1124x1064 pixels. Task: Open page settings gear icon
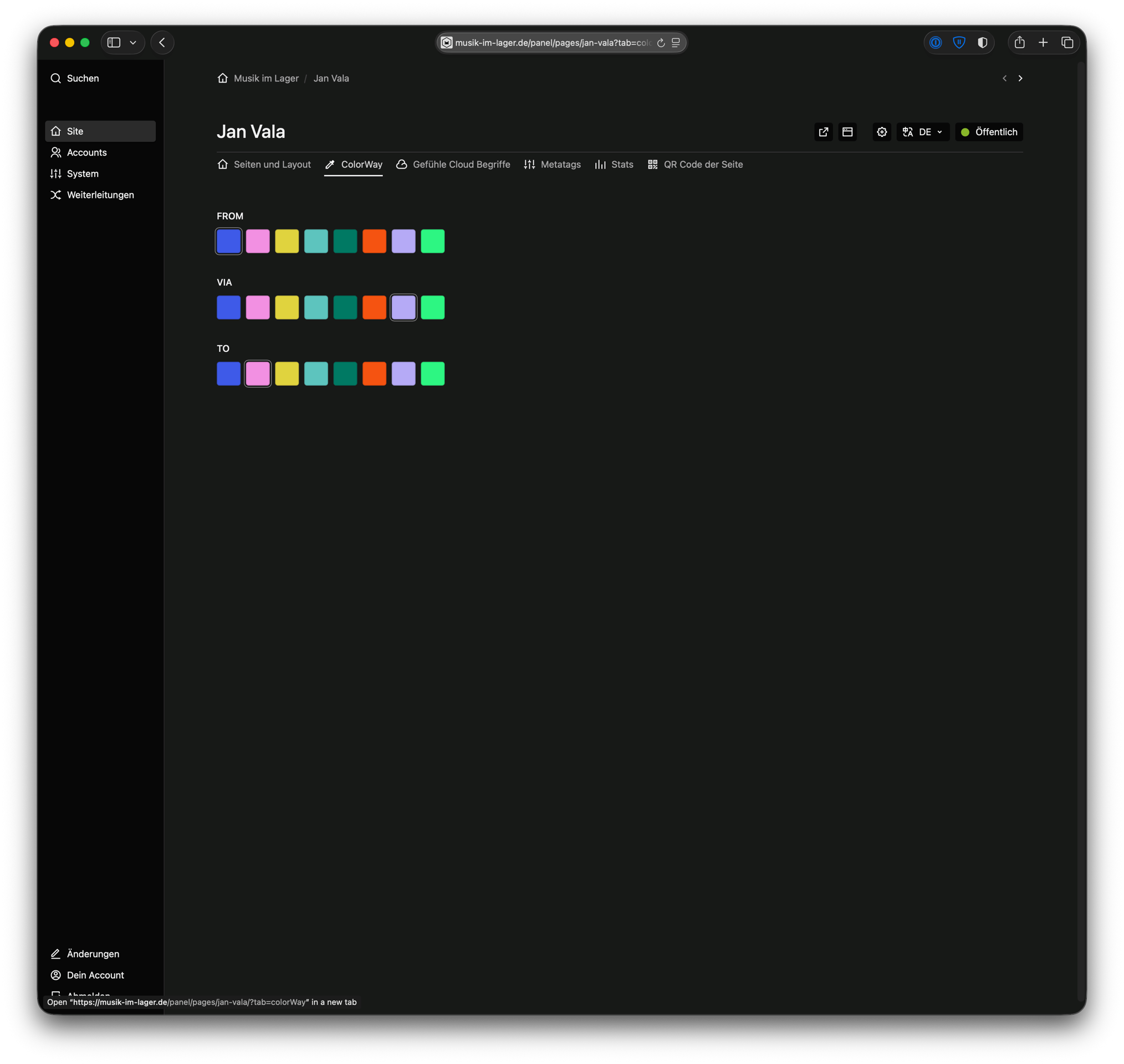tap(881, 131)
